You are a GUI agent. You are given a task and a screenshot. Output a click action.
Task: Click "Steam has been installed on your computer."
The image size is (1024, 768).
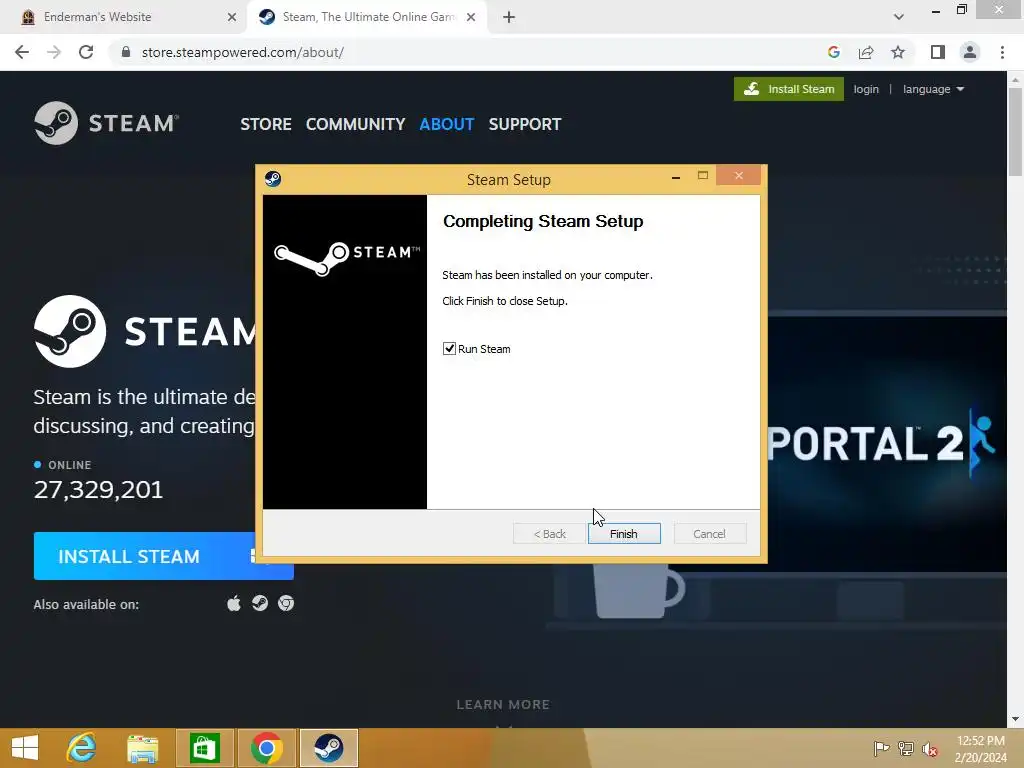tap(547, 275)
